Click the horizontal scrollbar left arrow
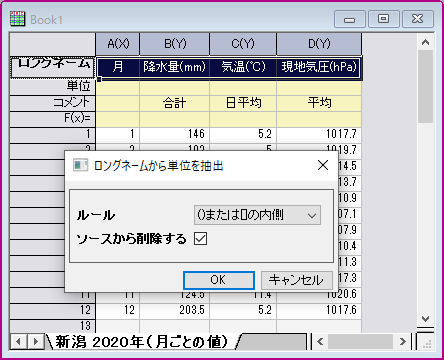Viewport: 444px width, 360px height. [x=320, y=341]
